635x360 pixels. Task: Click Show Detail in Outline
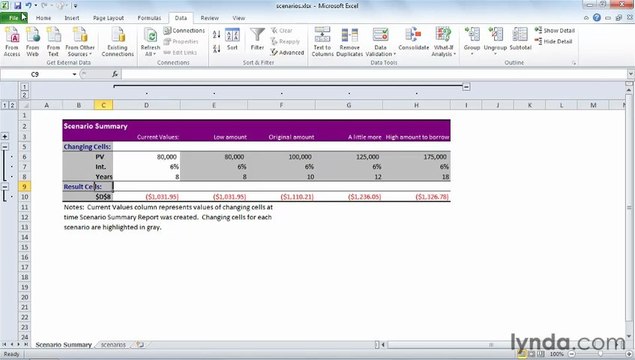pos(555,31)
